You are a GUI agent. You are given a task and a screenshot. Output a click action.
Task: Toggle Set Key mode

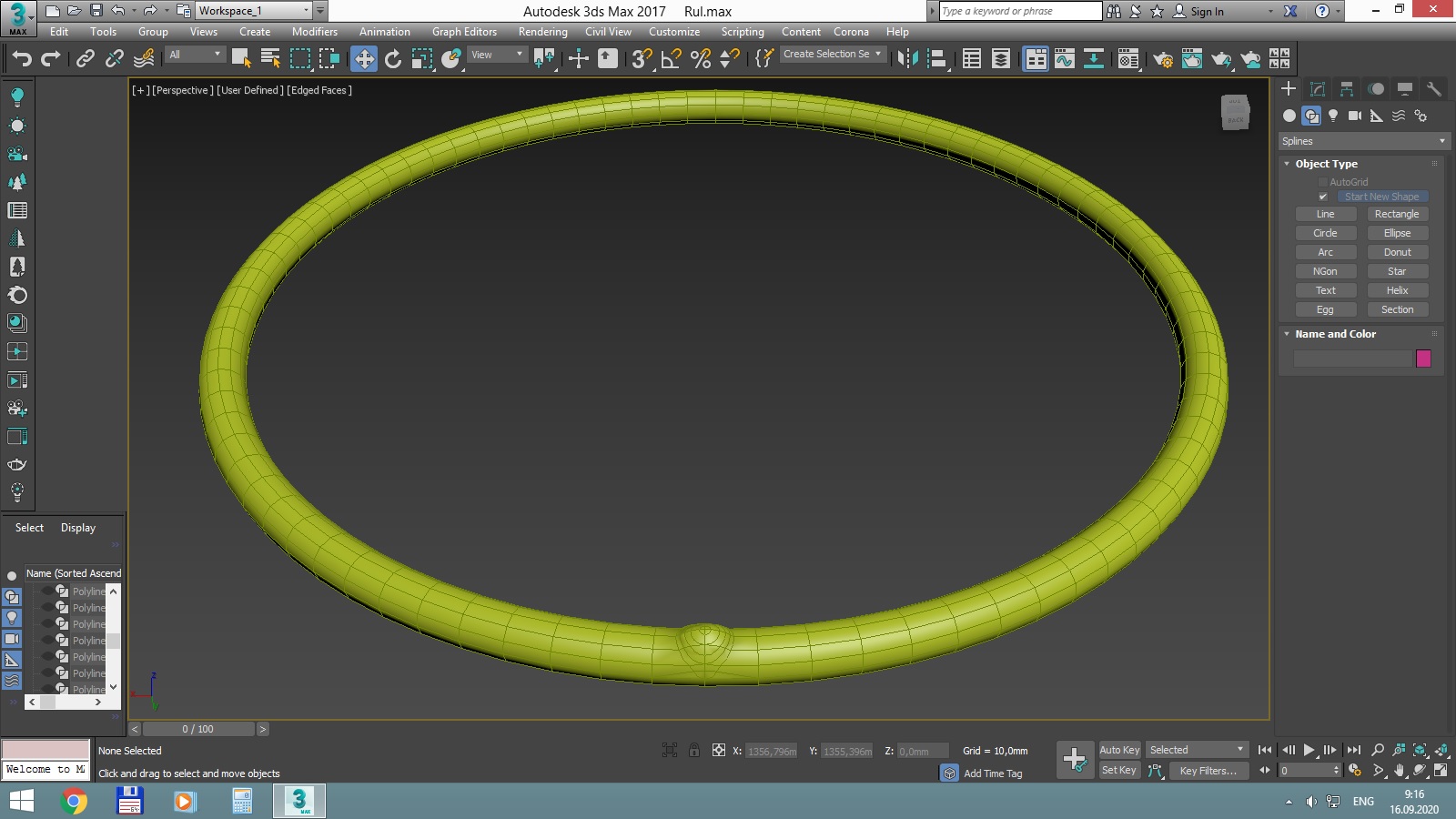(x=1119, y=770)
